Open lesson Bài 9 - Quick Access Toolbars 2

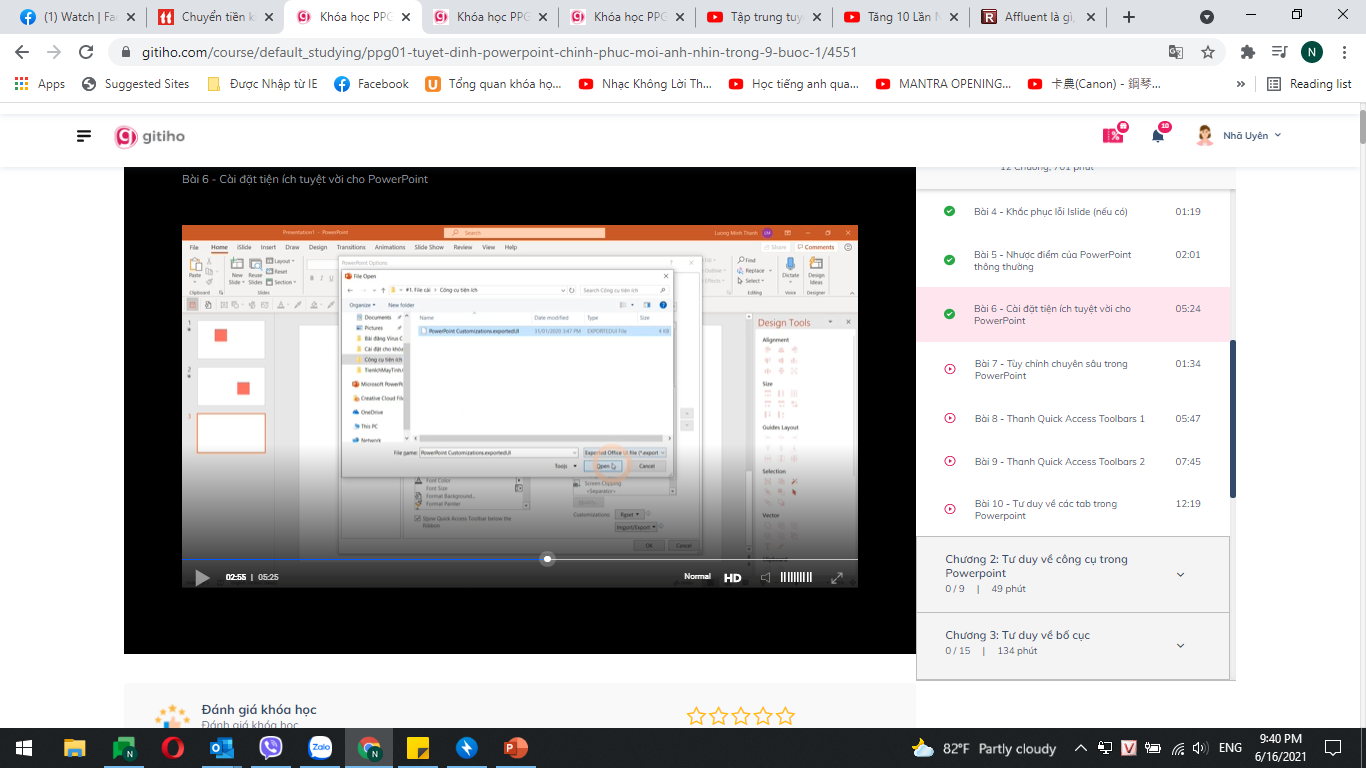point(1059,462)
